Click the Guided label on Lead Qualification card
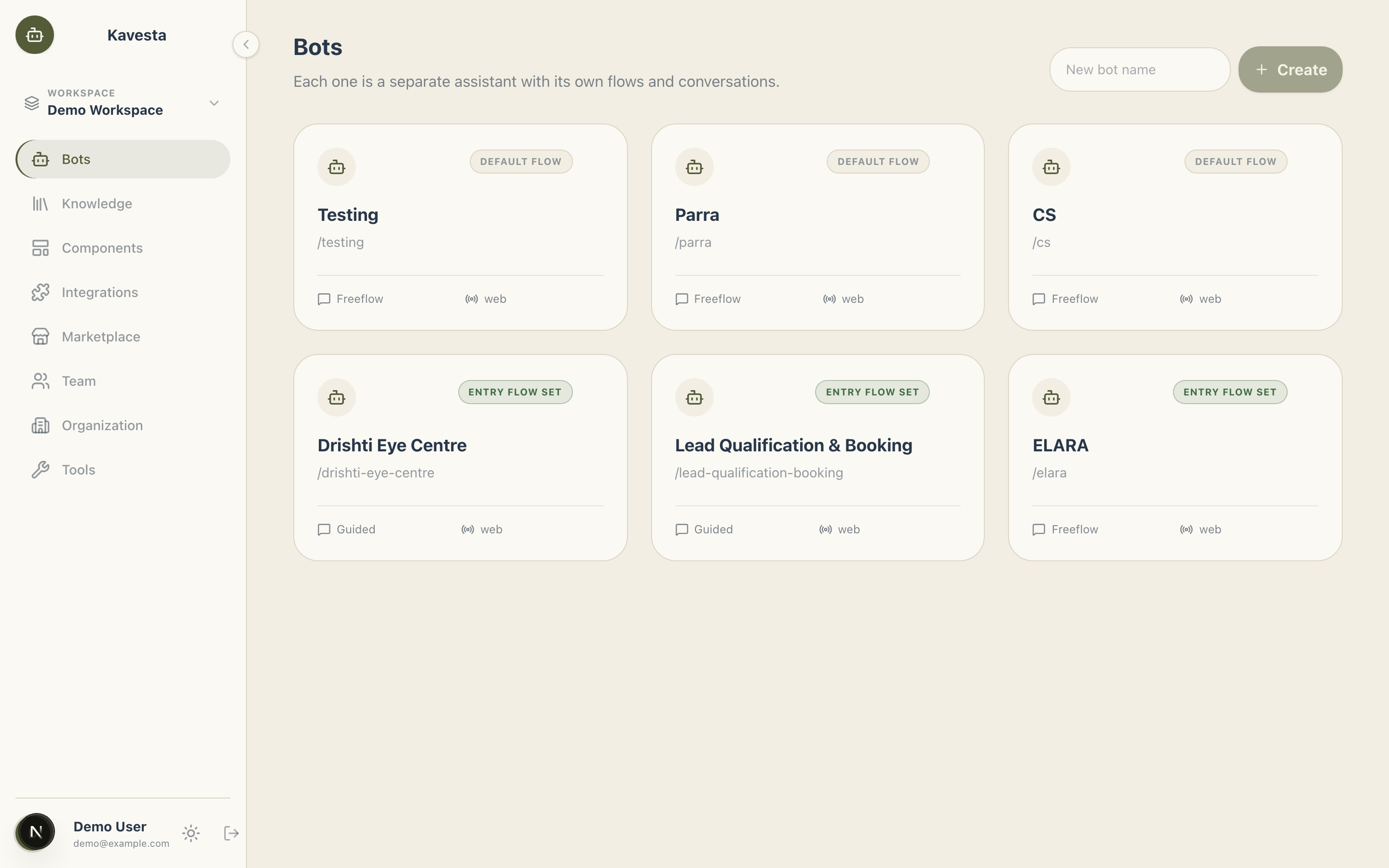 713,529
